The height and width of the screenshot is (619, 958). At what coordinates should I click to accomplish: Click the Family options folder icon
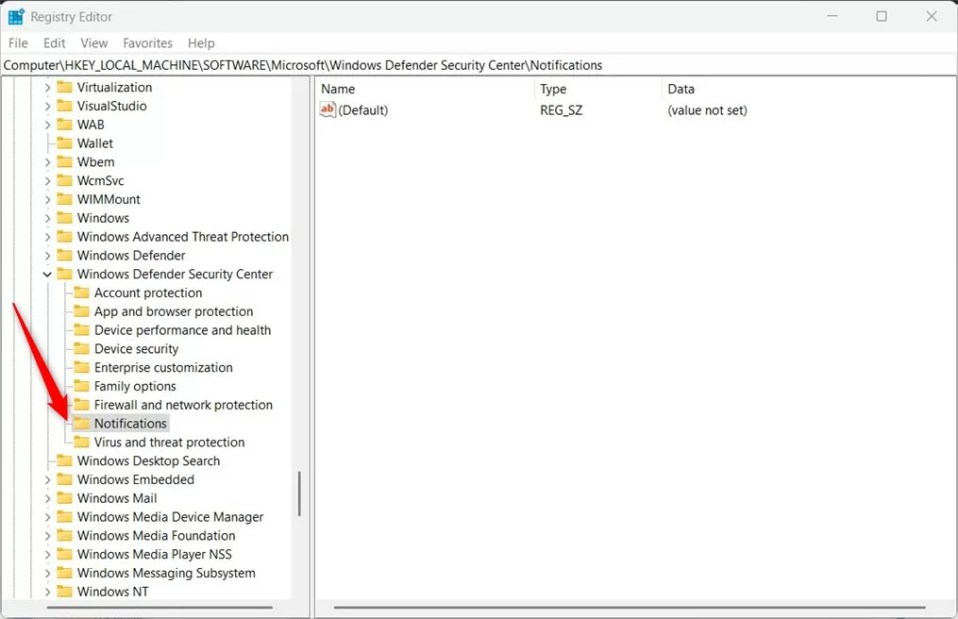[83, 386]
